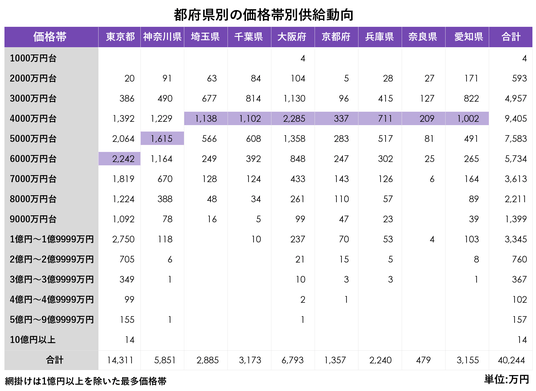Click the 東京都 column header
This screenshot has width=536, height=391.
click(120, 37)
